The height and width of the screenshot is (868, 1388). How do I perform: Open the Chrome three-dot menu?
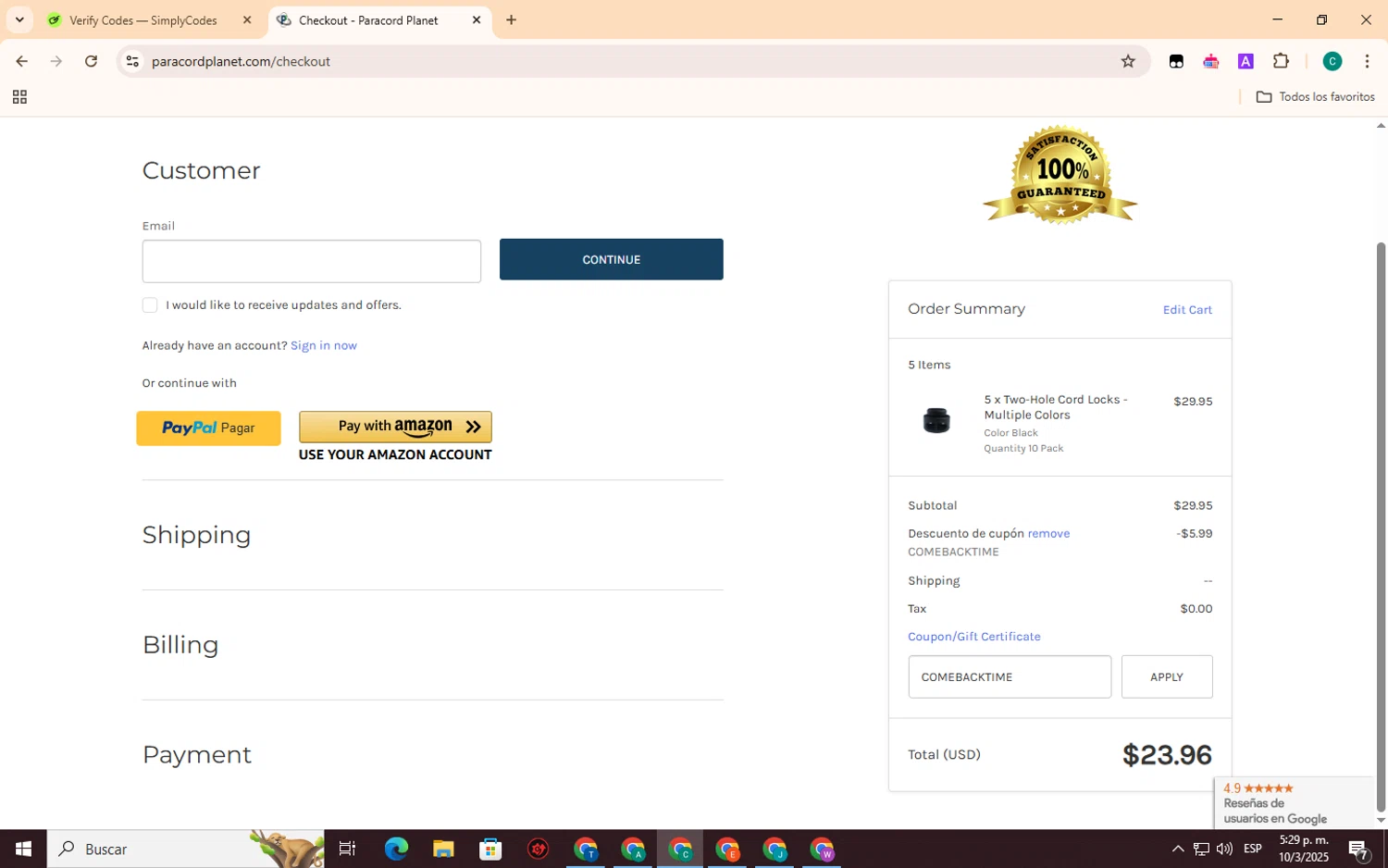(x=1367, y=61)
